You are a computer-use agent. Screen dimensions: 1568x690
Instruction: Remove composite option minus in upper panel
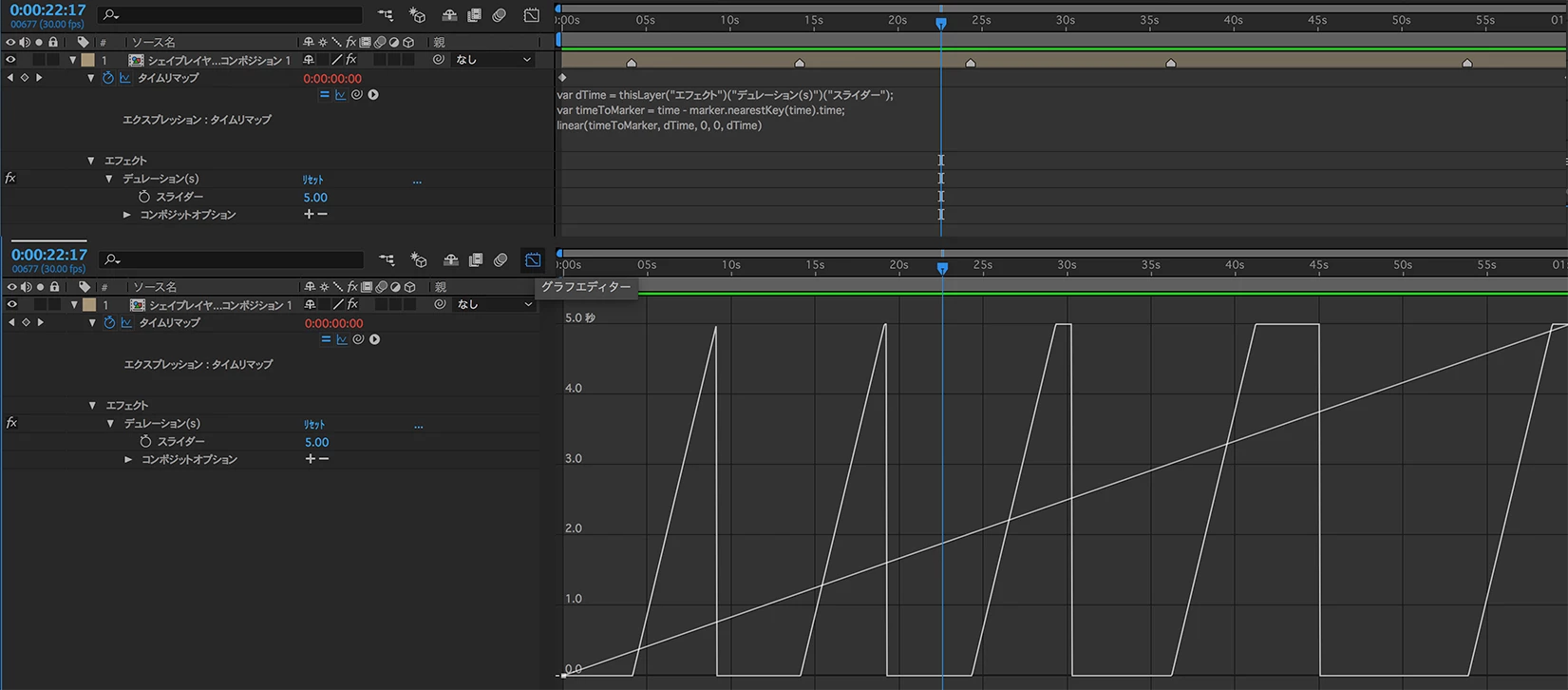click(323, 214)
